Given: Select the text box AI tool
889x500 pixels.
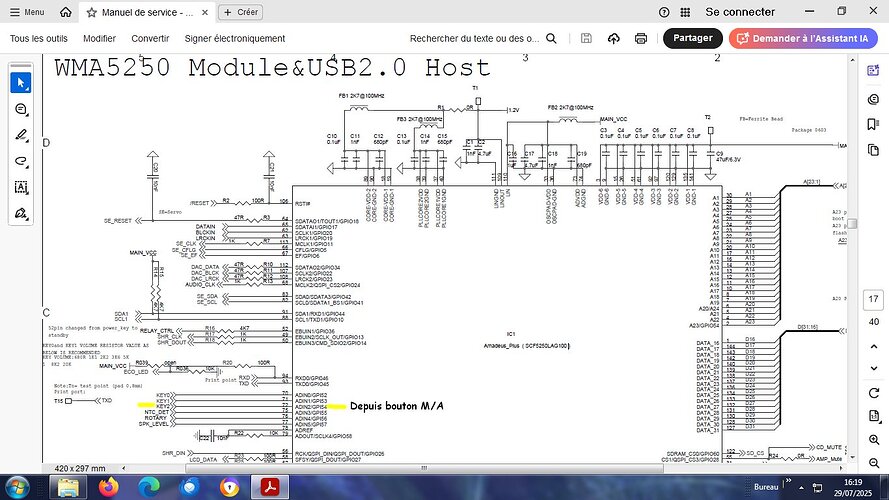Looking at the screenshot, I should (x=21, y=187).
